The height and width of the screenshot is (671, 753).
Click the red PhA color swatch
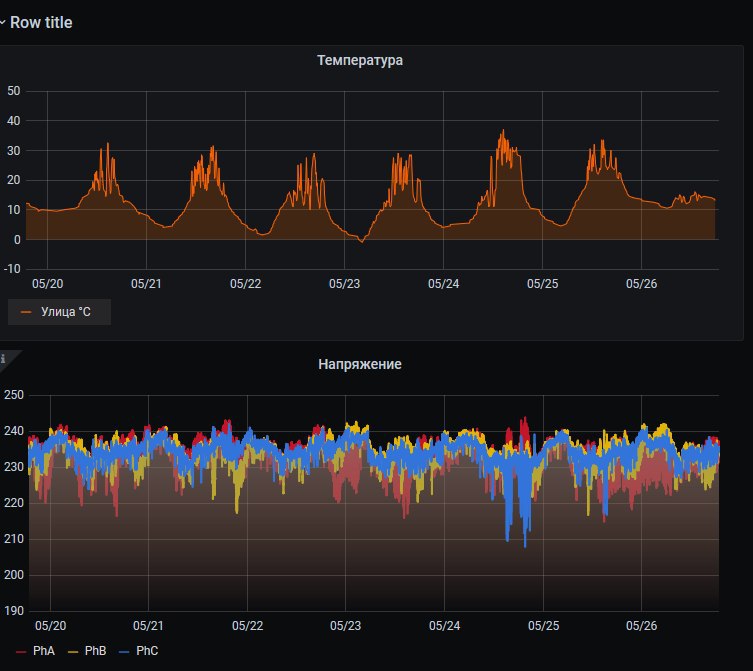(21, 652)
